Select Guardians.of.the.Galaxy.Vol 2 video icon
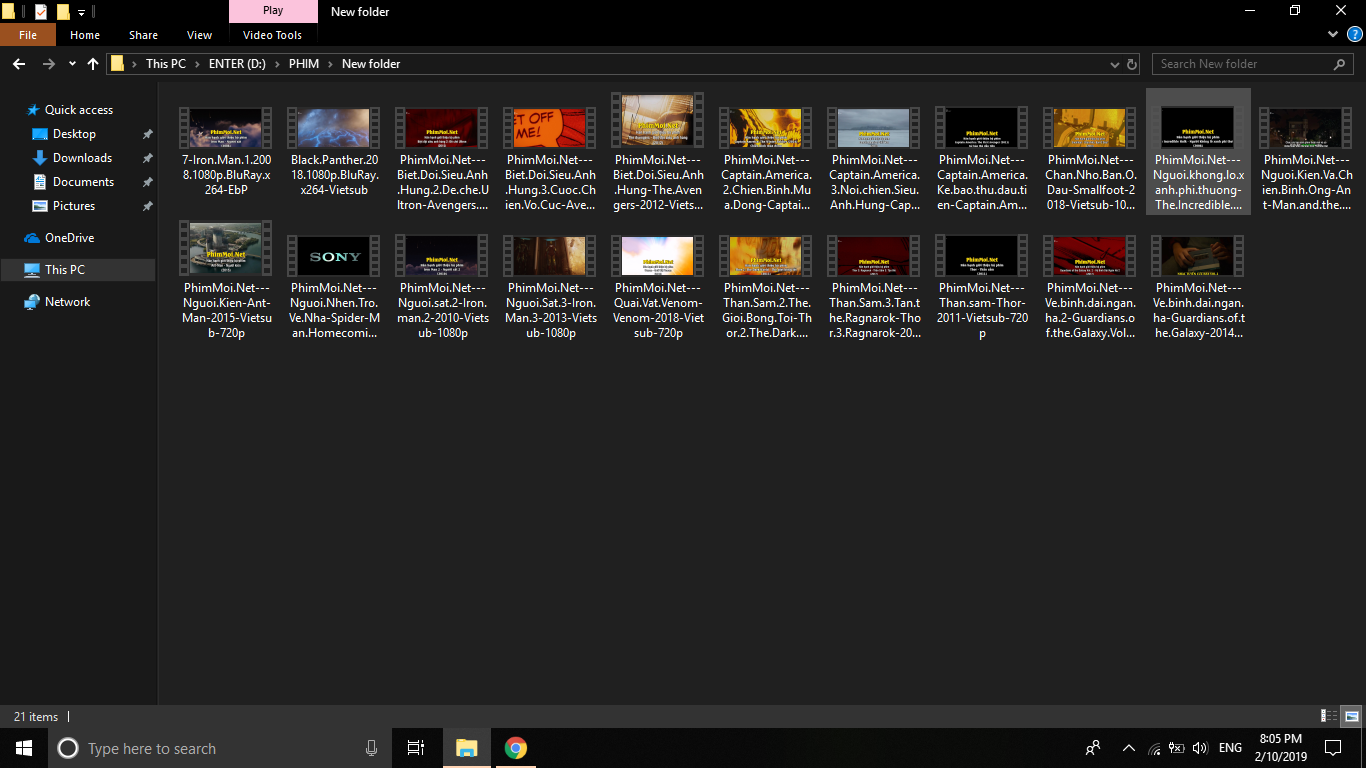Viewport: 1366px width, 768px height. pos(1090,256)
